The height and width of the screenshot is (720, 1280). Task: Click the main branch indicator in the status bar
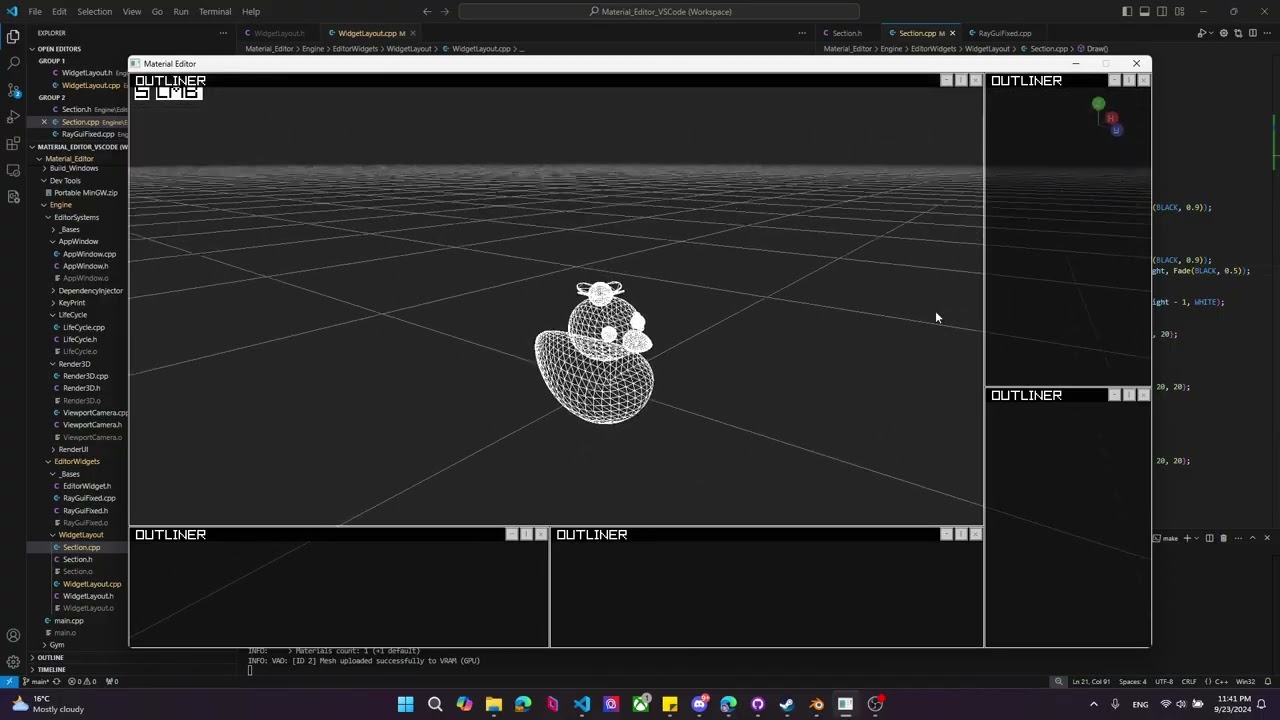coord(35,682)
